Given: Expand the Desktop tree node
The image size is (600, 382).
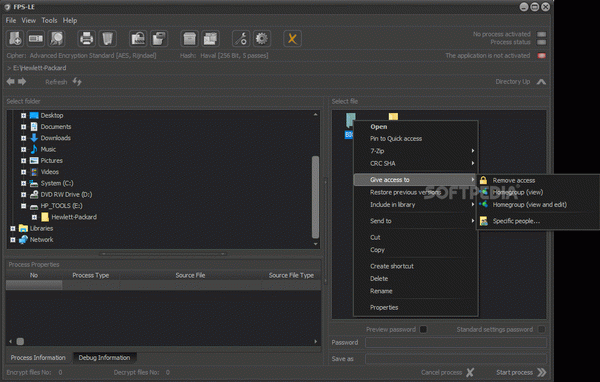Looking at the screenshot, I should 23,115.
